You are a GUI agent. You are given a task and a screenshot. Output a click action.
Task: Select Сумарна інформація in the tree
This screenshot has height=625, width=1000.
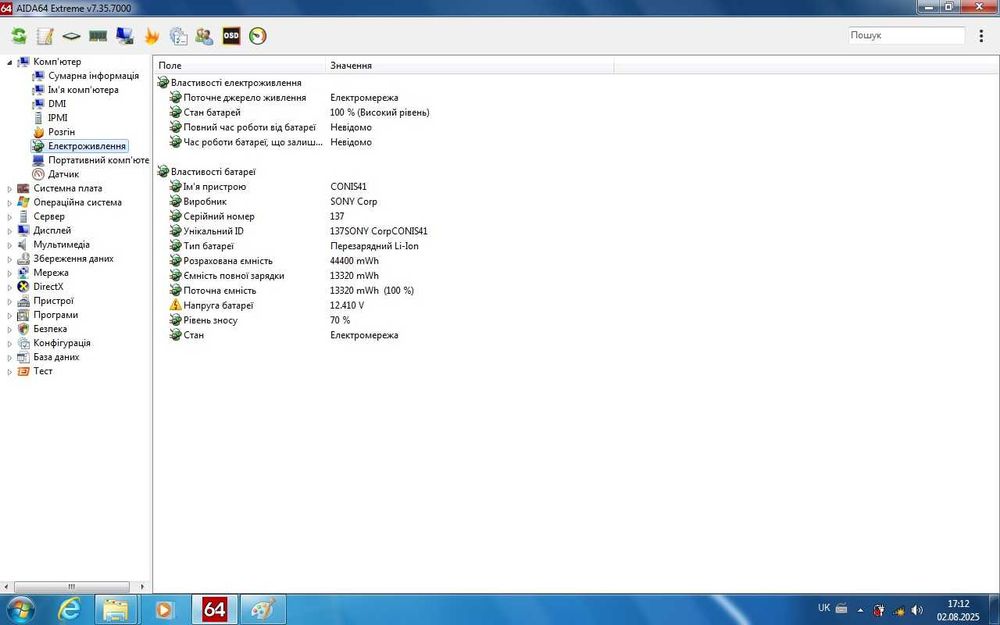(x=93, y=76)
